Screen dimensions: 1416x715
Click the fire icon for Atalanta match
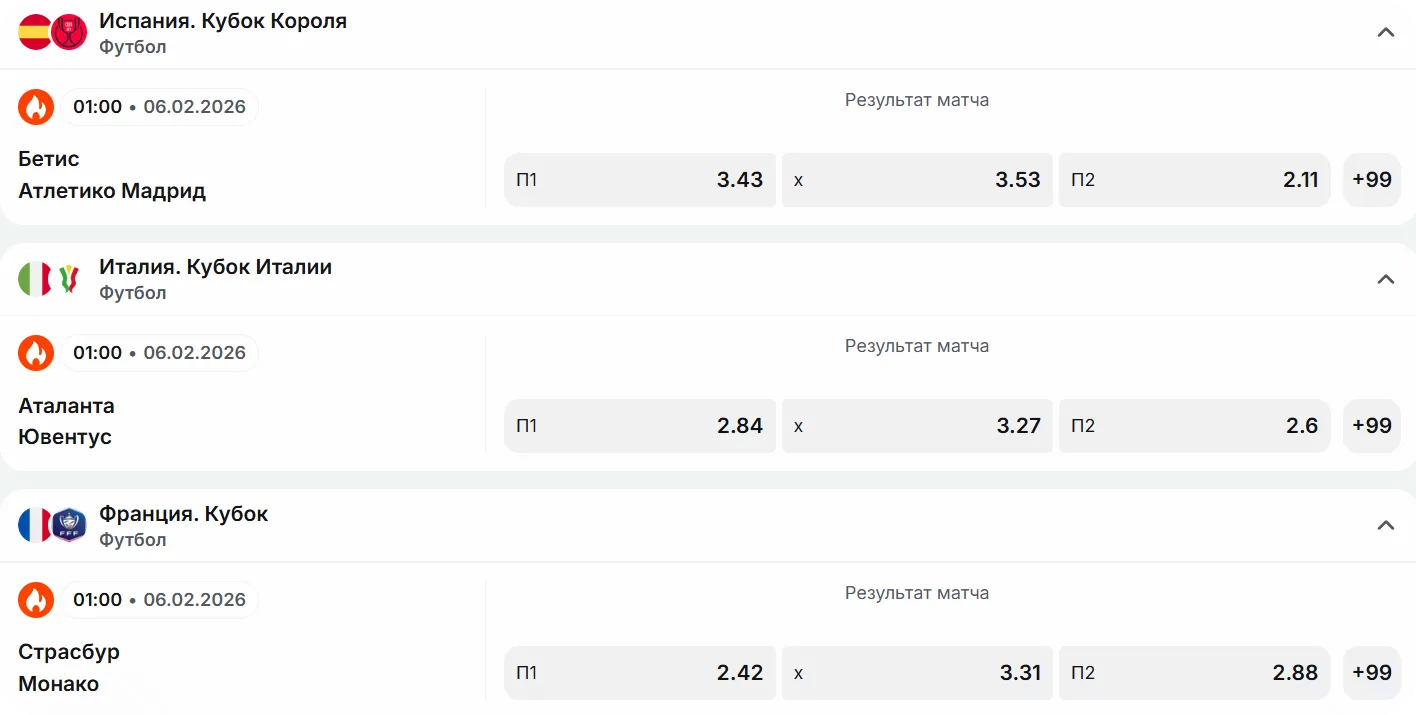[36, 353]
